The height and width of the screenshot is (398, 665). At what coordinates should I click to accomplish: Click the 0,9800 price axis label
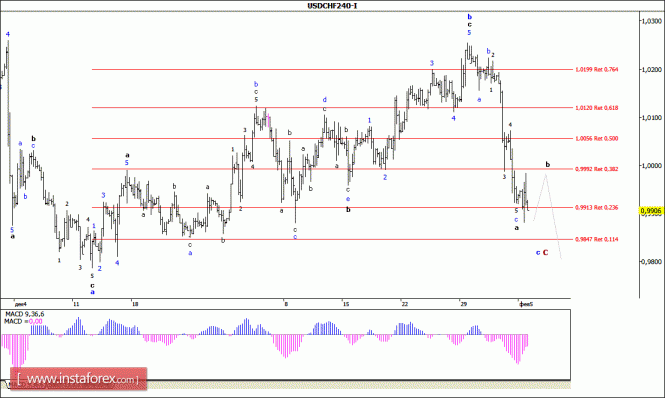(653, 262)
